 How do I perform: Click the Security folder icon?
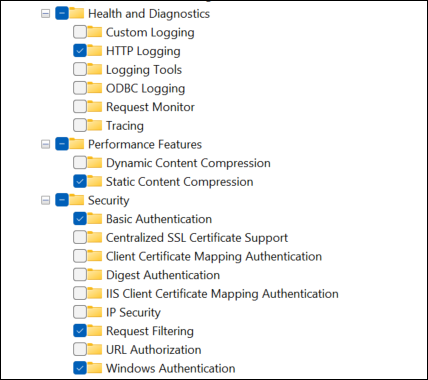(77, 200)
